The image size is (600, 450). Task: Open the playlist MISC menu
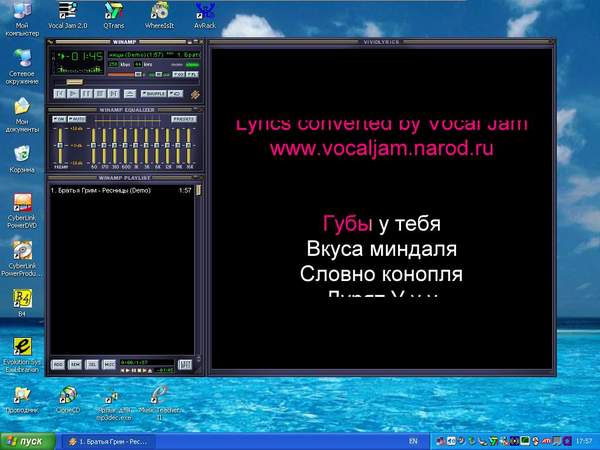[x=109, y=365]
